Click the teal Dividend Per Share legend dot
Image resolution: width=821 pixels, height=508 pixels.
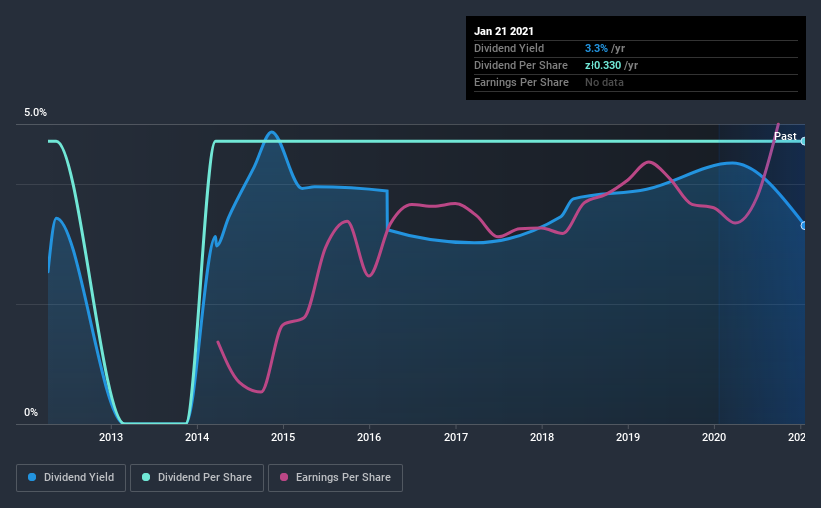point(146,477)
